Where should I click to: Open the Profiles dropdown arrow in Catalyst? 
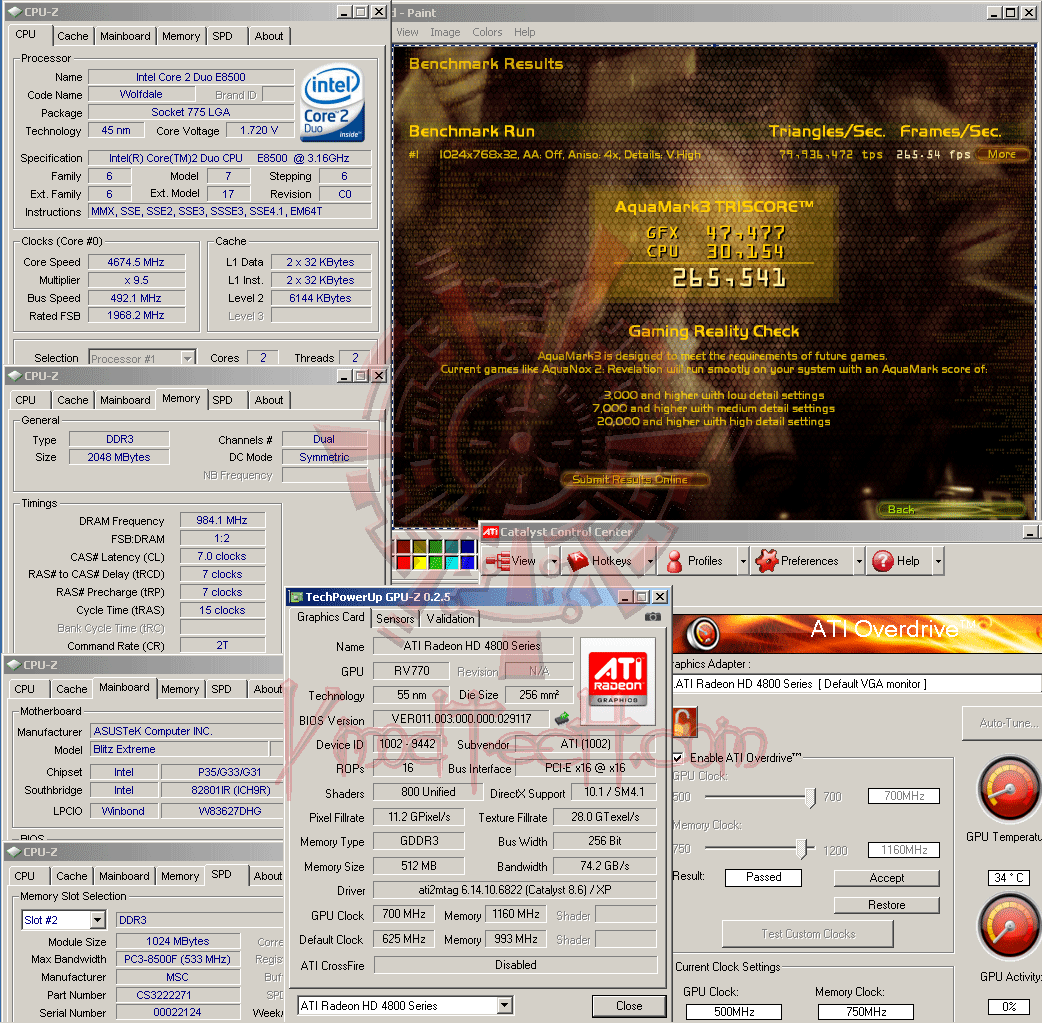pos(743,562)
